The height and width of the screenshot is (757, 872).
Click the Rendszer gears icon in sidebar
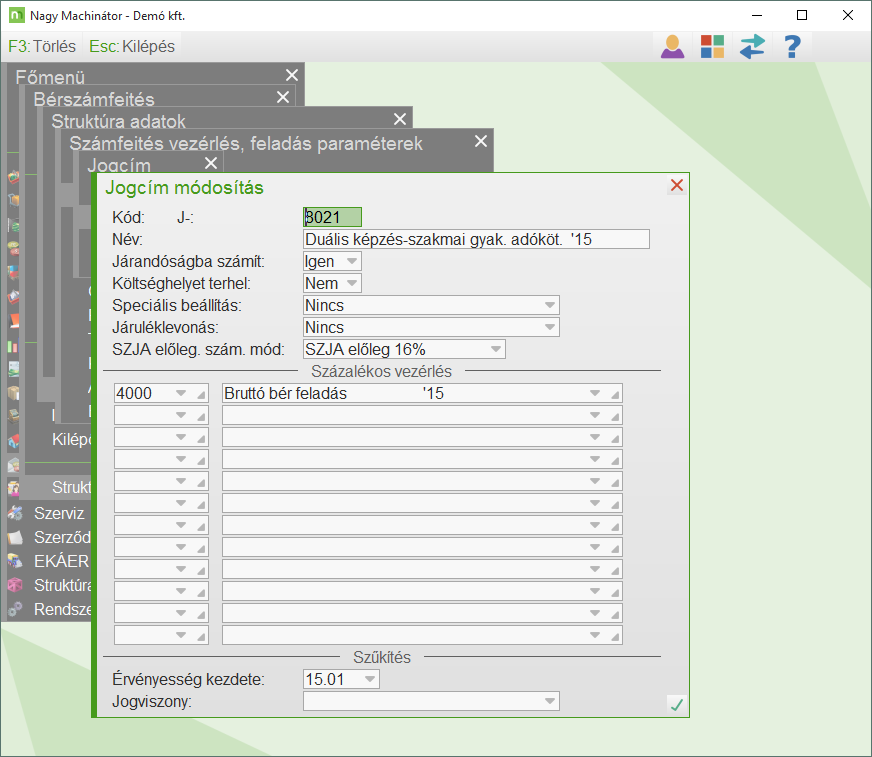tap(15, 609)
